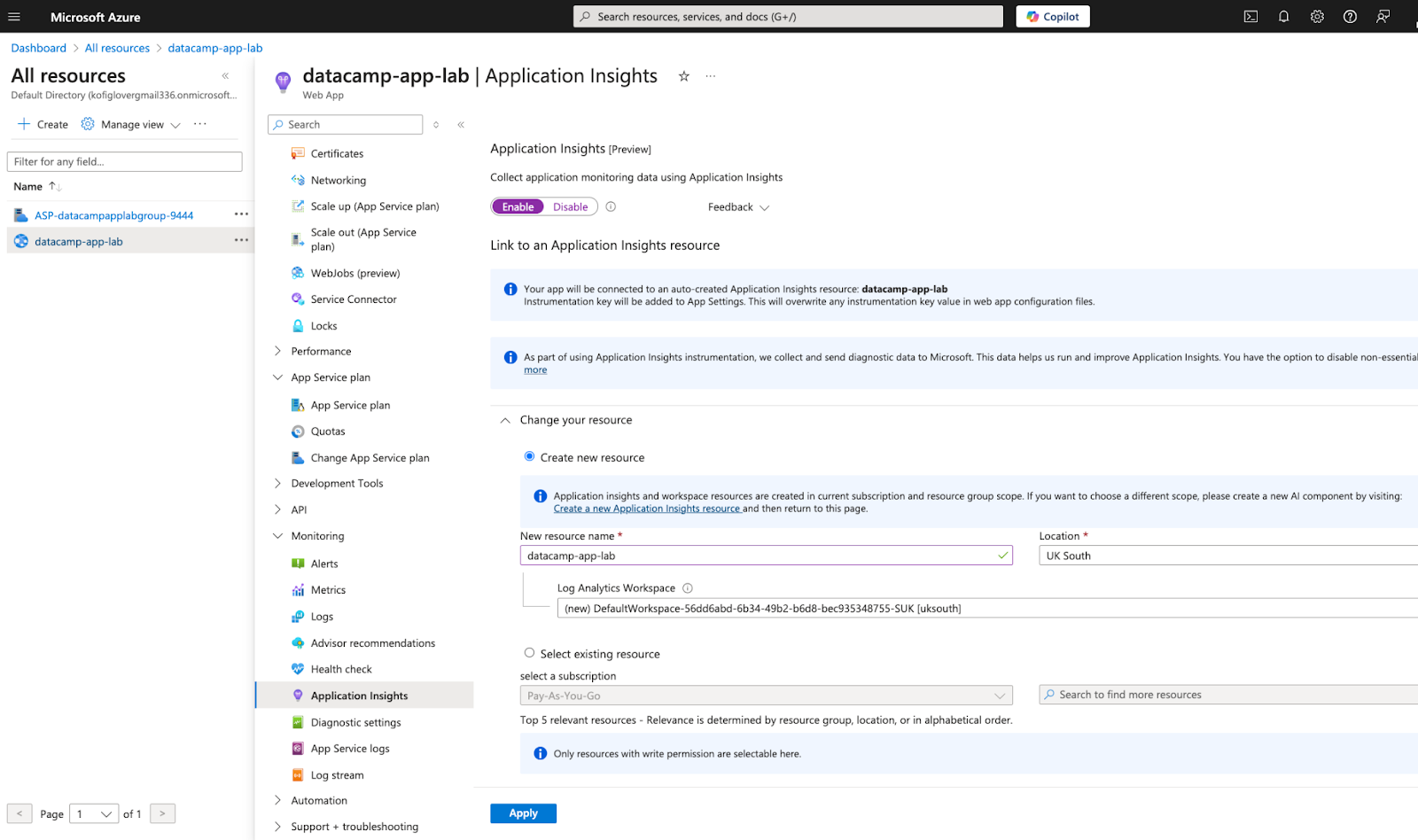Click the Log Analytics Workspace info icon
The height and width of the screenshot is (840, 1418).
688,588
